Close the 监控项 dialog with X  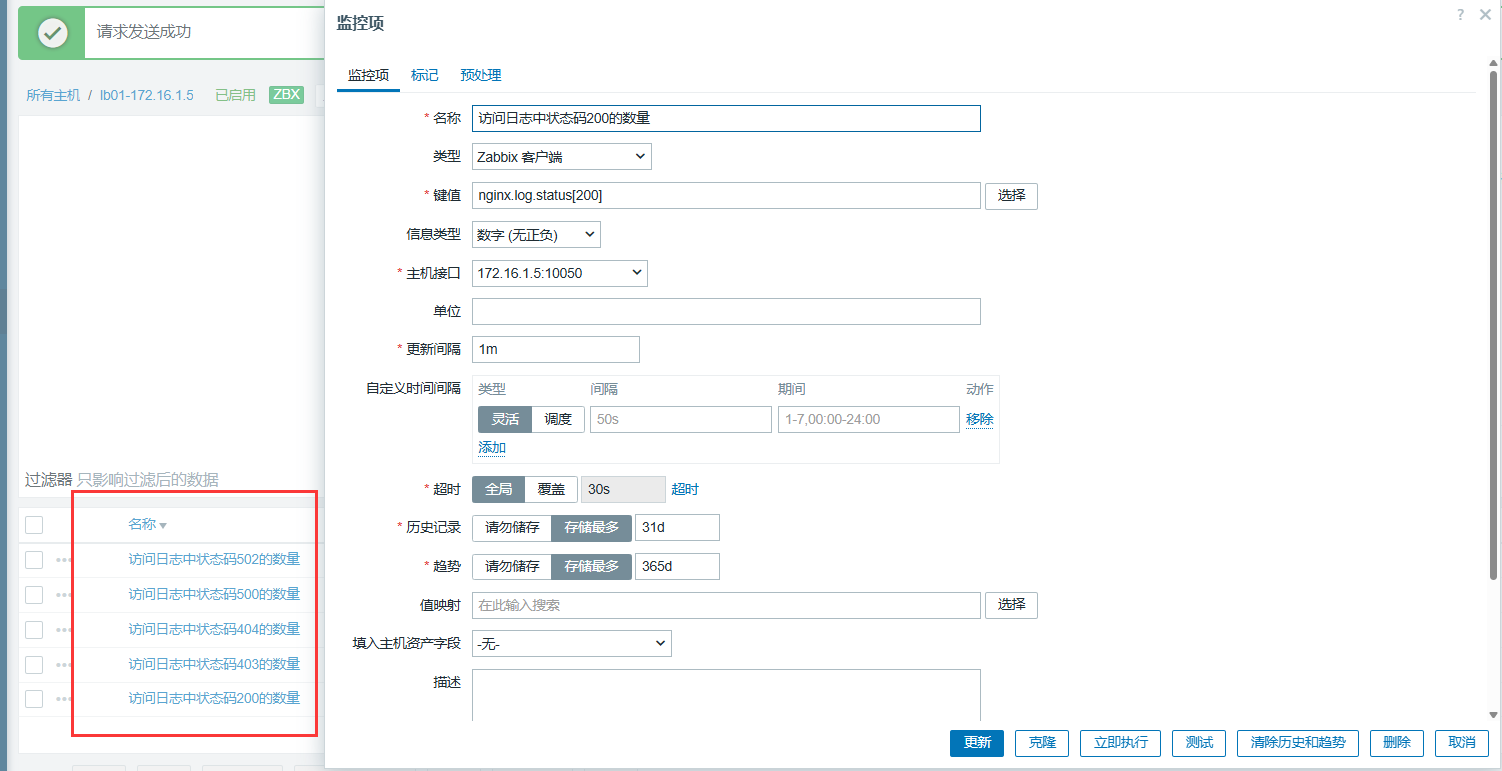(1485, 15)
